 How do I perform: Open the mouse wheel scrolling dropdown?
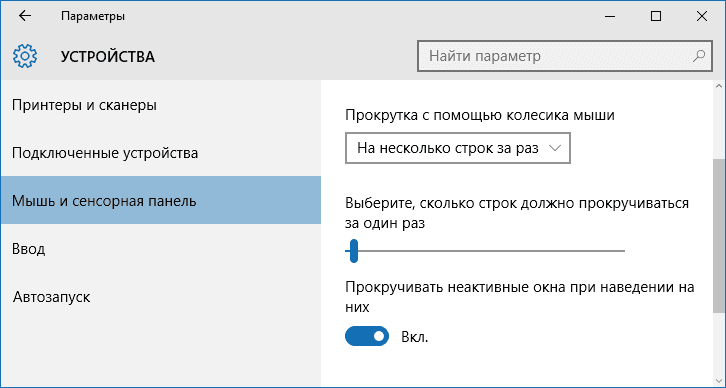[x=457, y=148]
